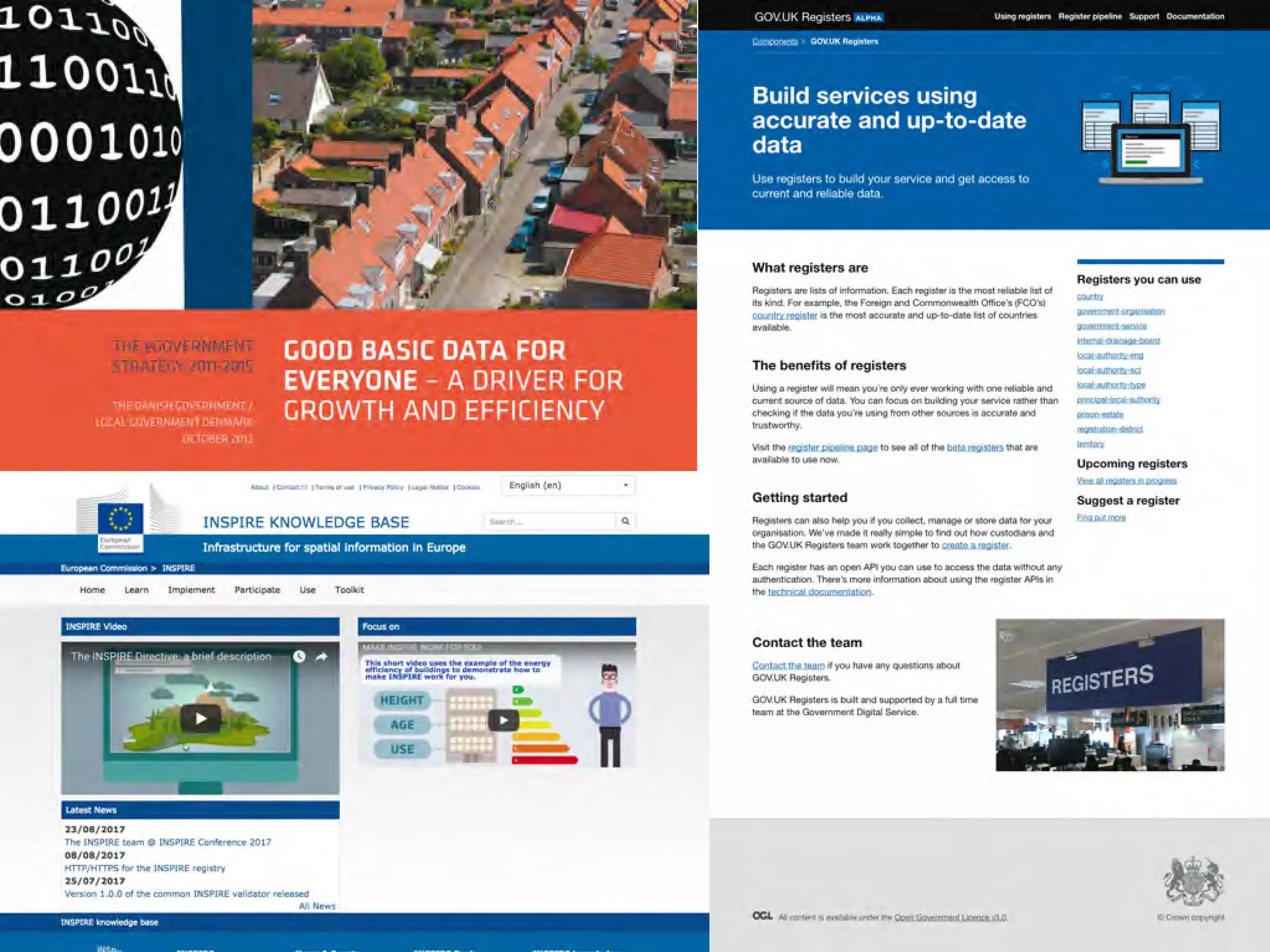Open Register pipeline in top navigation

point(1090,17)
